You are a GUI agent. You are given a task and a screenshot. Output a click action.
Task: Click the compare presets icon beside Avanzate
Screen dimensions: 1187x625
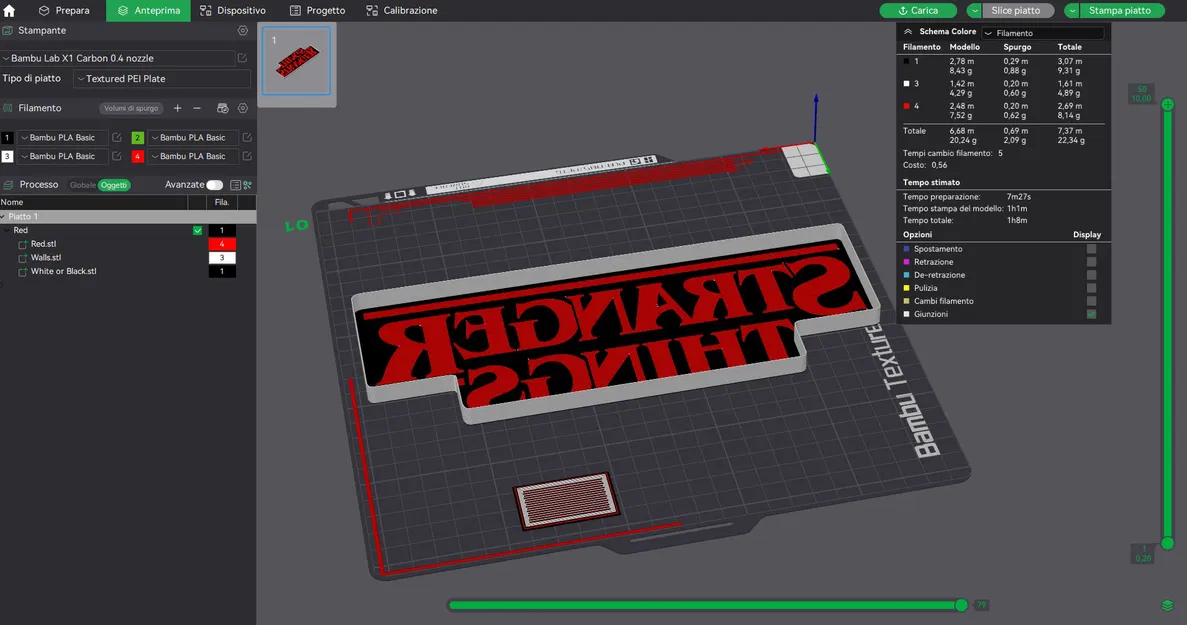[x=248, y=185]
